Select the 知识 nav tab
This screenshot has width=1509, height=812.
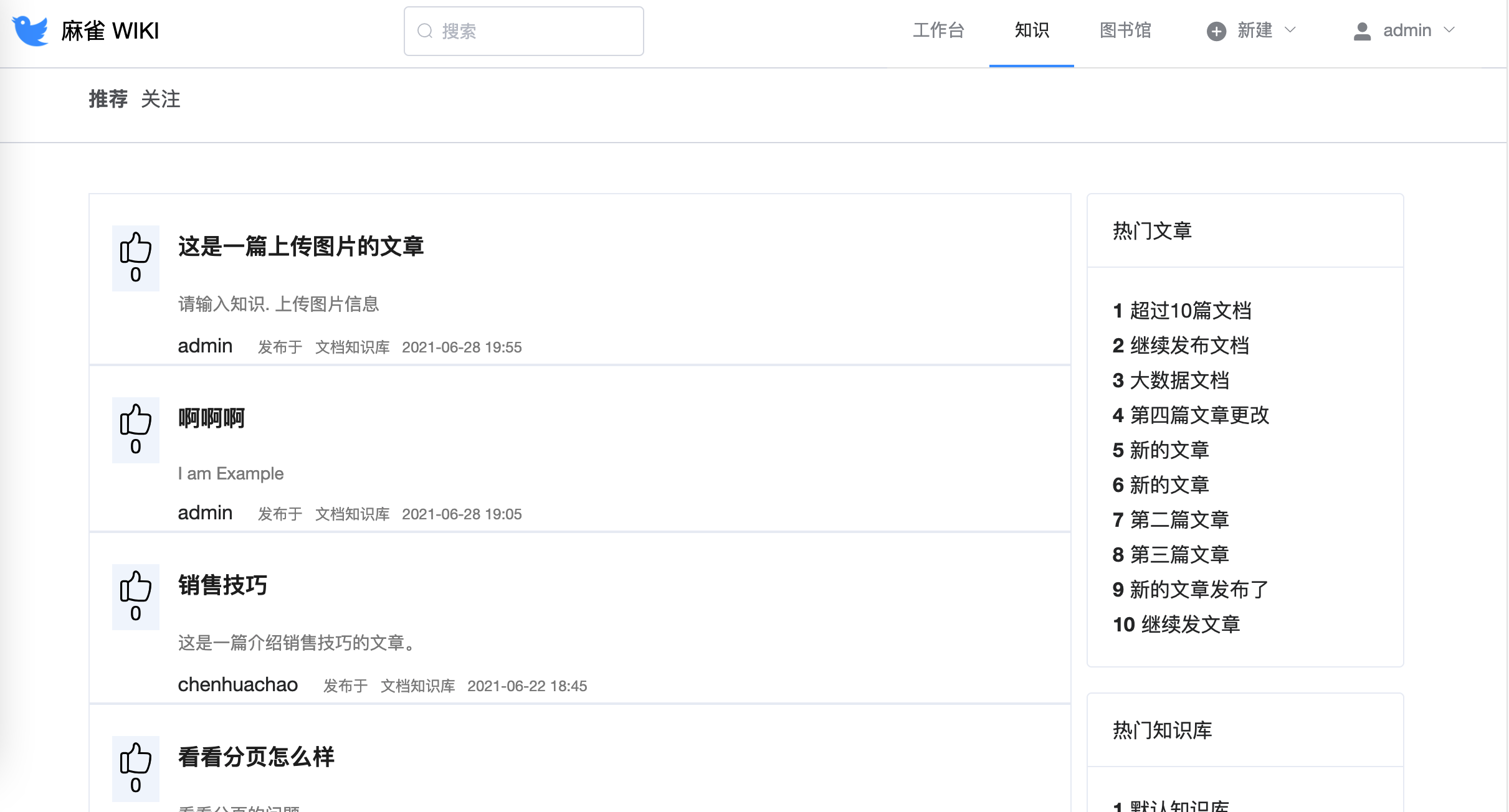pyautogui.click(x=1032, y=31)
